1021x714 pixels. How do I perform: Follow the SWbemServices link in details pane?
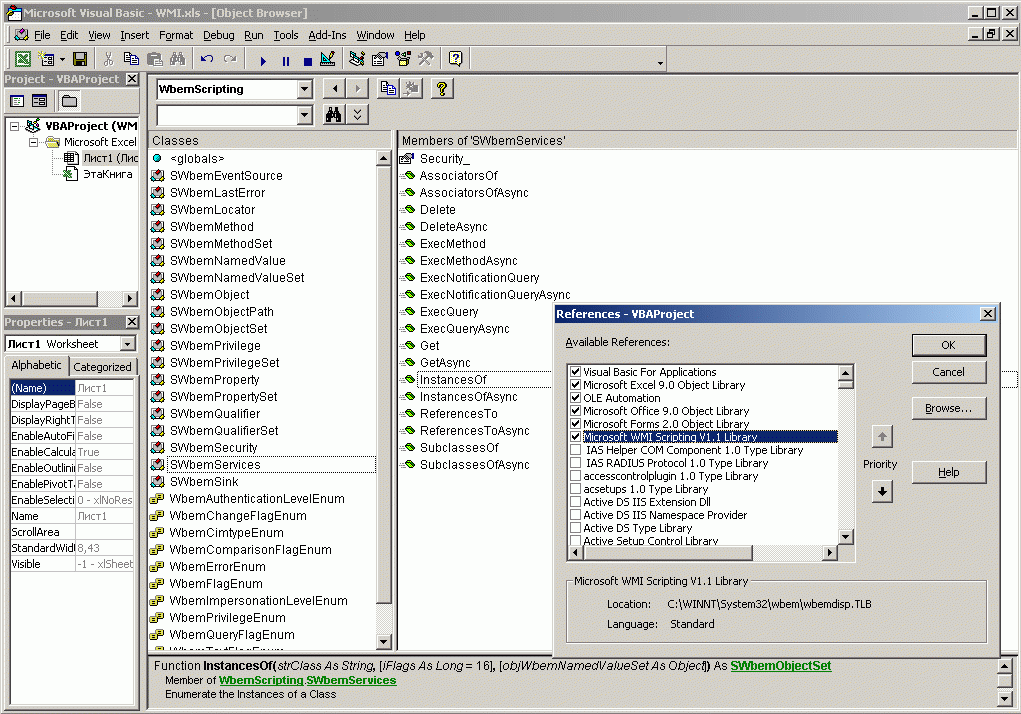point(351,680)
